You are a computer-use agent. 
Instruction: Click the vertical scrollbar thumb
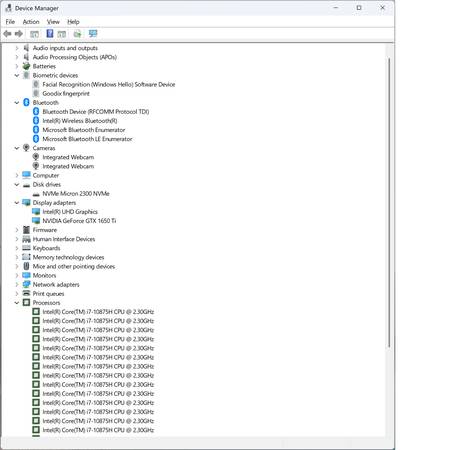coord(389,203)
